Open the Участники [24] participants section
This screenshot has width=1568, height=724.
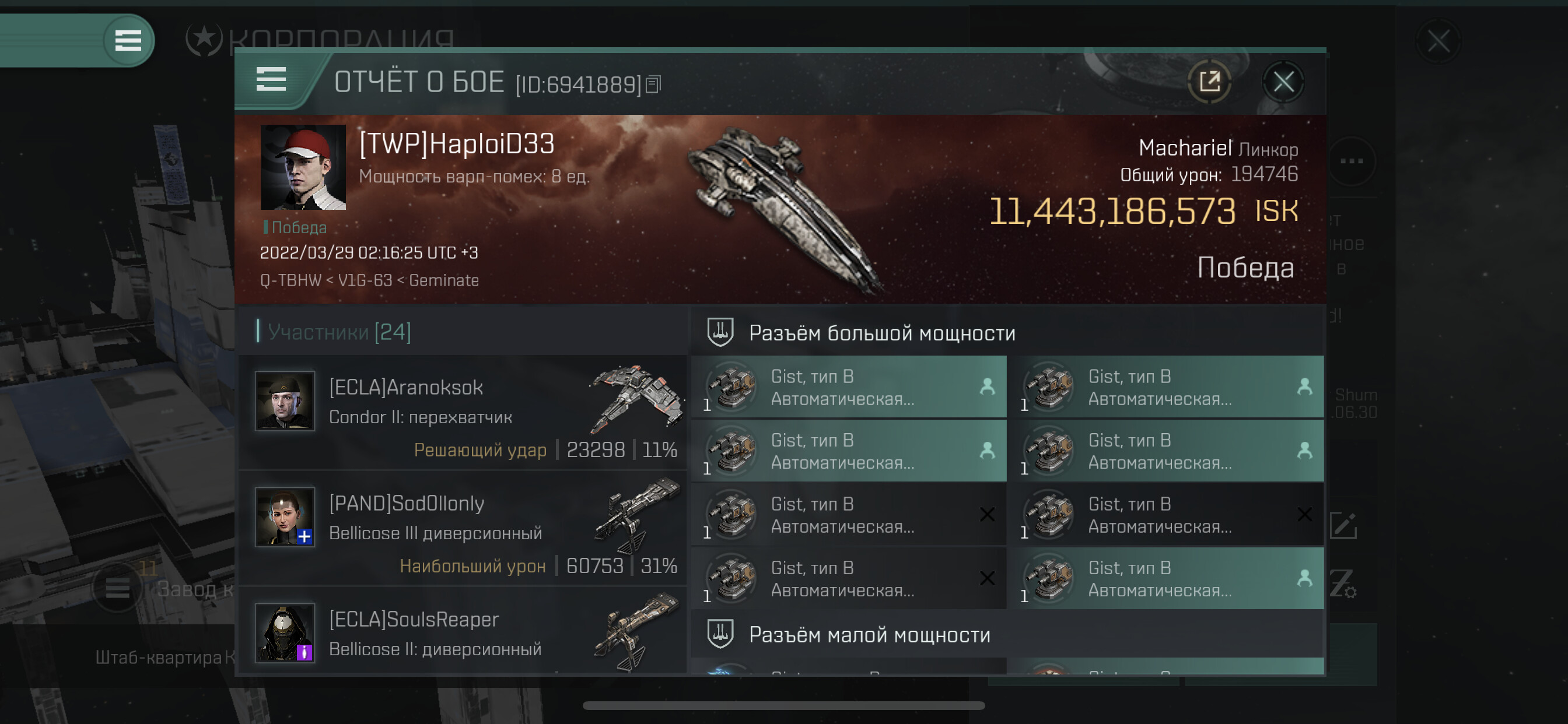339,332
